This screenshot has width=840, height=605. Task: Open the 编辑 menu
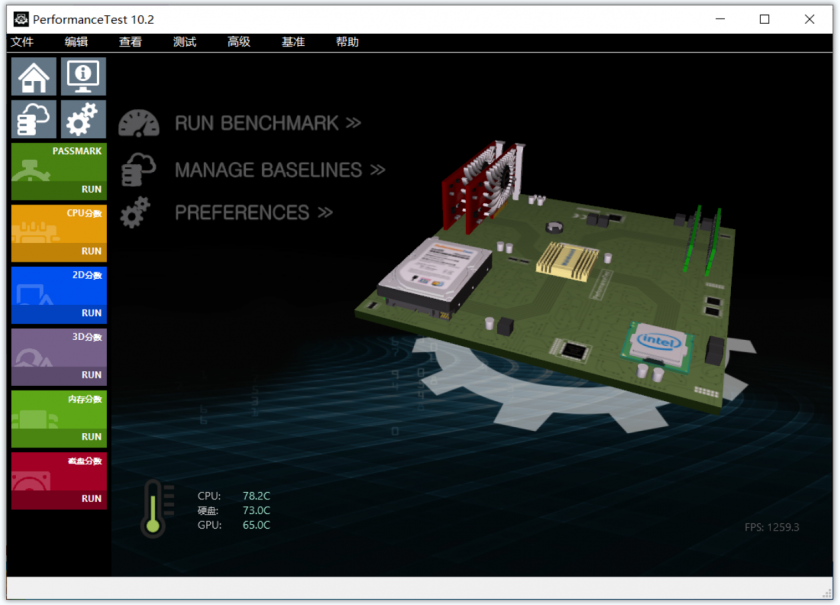[x=76, y=42]
